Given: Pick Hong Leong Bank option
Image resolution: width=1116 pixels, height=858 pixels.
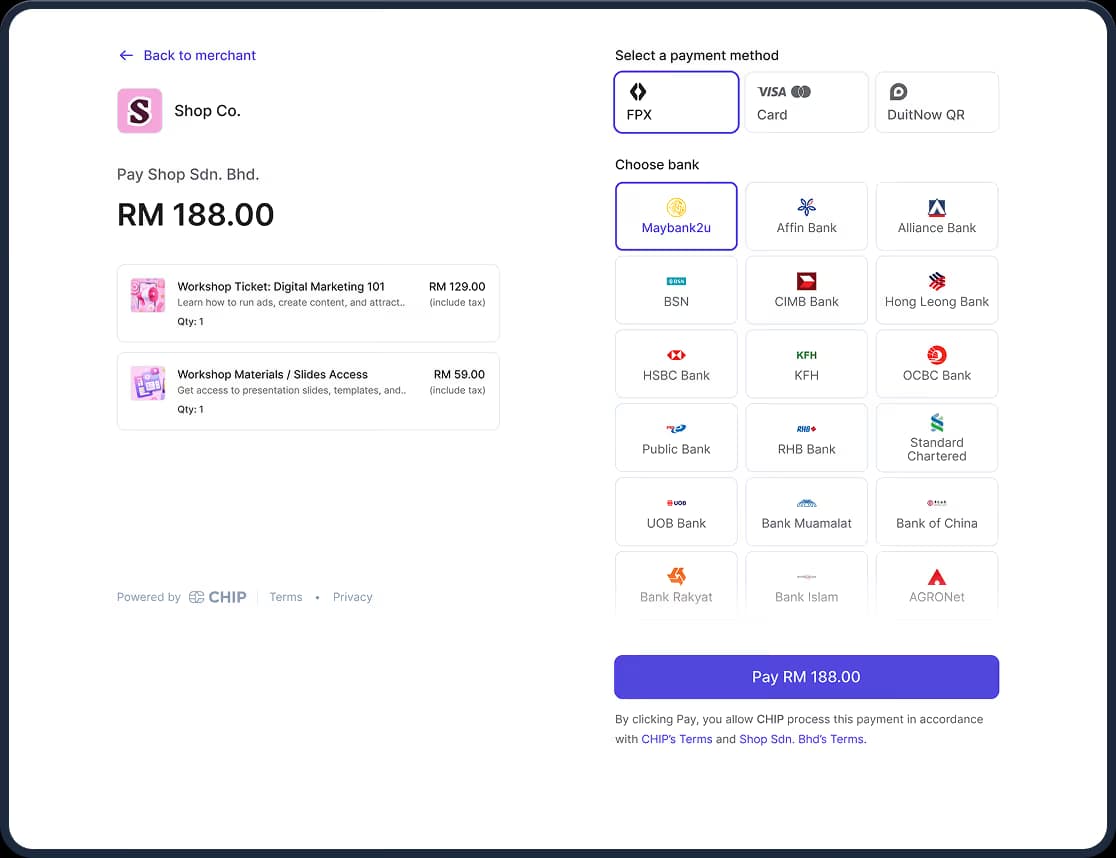Looking at the screenshot, I should tap(937, 290).
